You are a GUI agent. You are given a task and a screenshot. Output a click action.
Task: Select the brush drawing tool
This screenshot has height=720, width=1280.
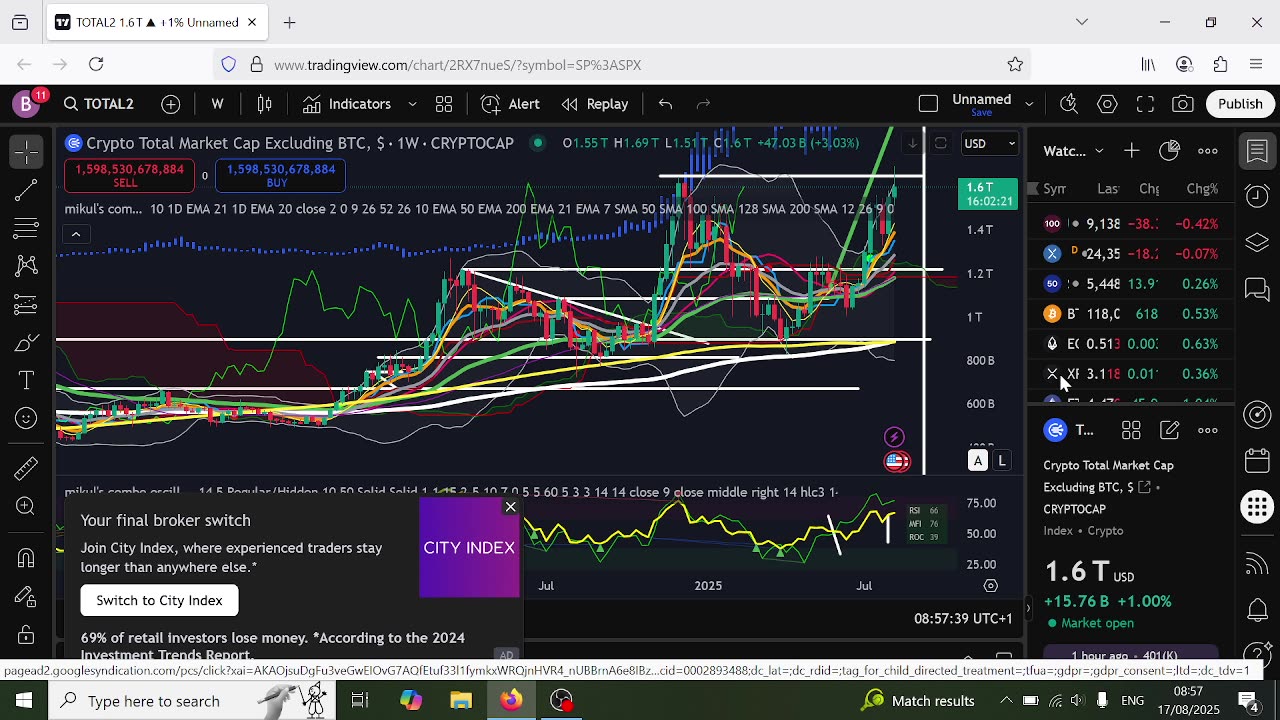(x=27, y=343)
